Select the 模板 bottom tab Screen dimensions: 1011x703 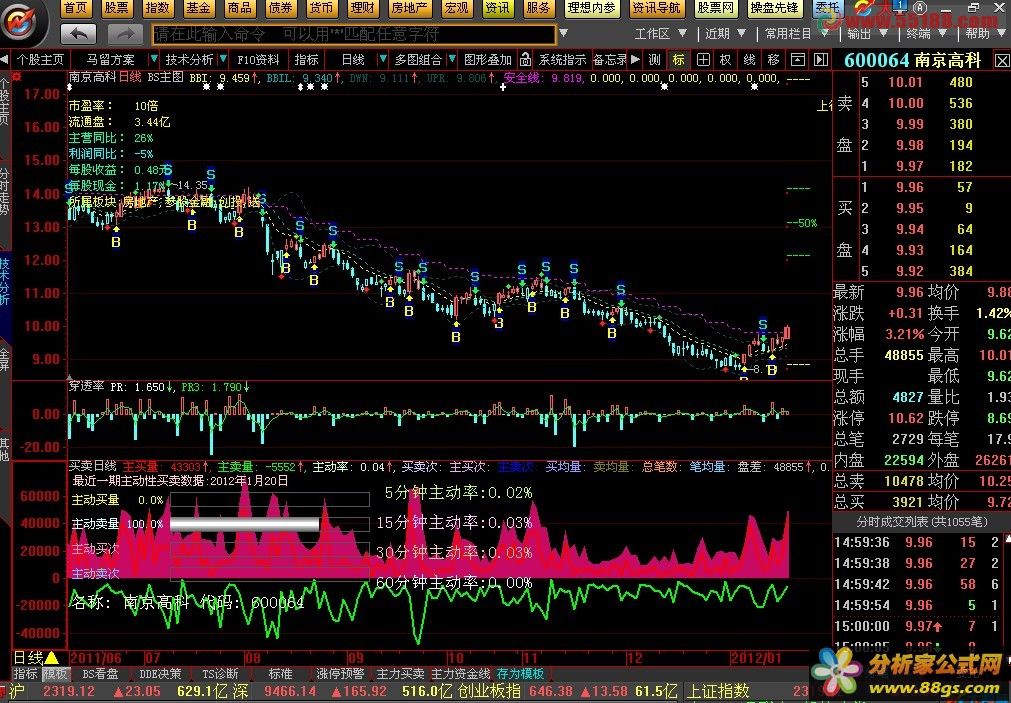[x=55, y=673]
